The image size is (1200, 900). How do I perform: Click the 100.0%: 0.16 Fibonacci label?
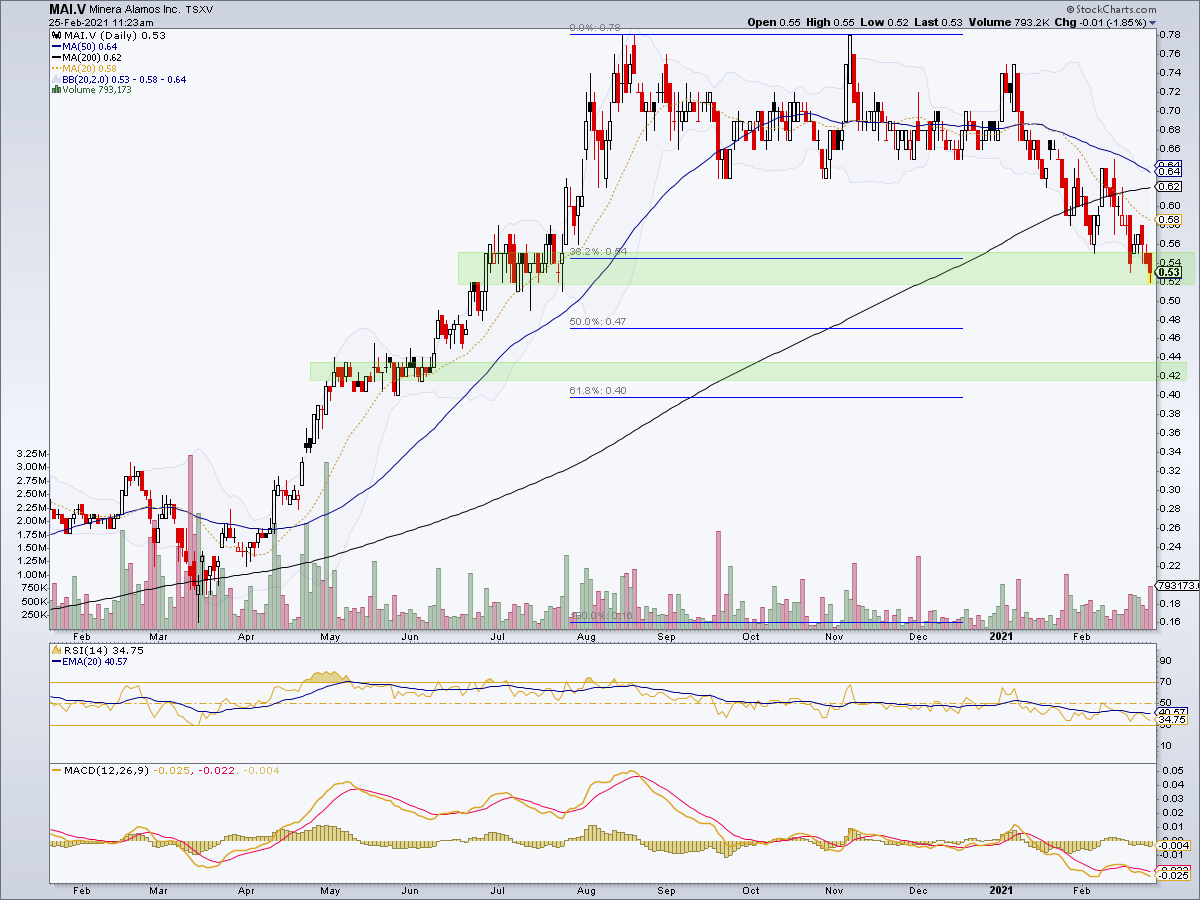(600, 616)
